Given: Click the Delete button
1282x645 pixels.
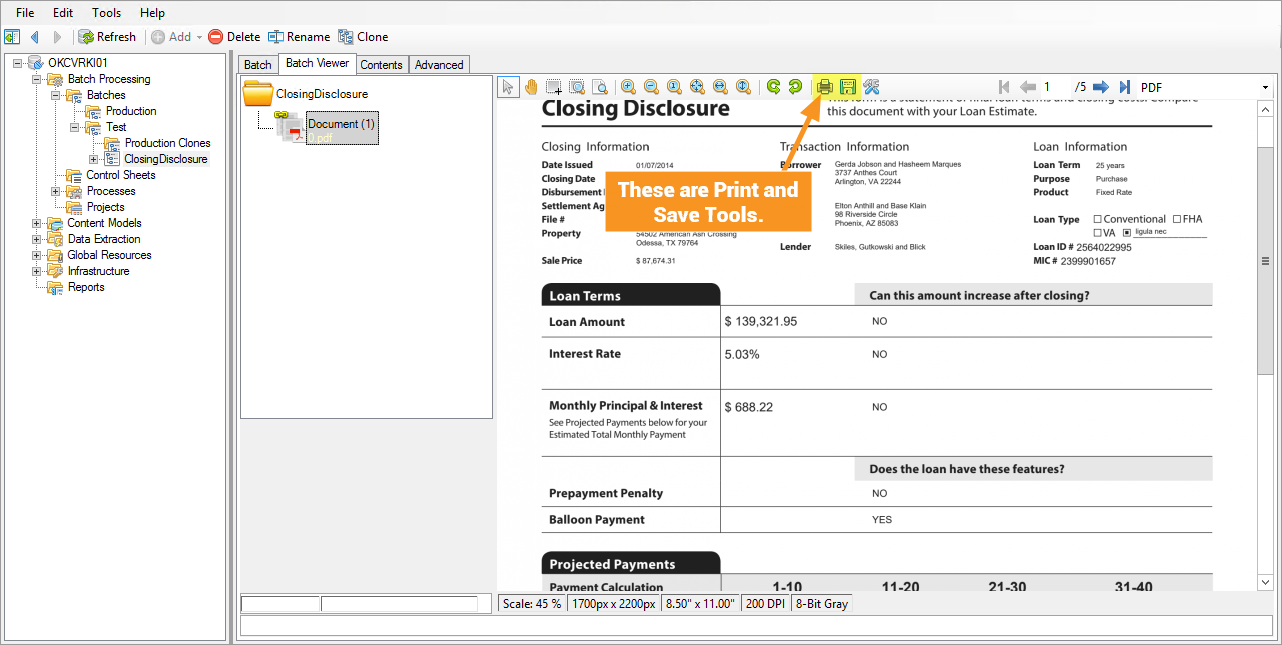Looking at the screenshot, I should (x=234, y=37).
